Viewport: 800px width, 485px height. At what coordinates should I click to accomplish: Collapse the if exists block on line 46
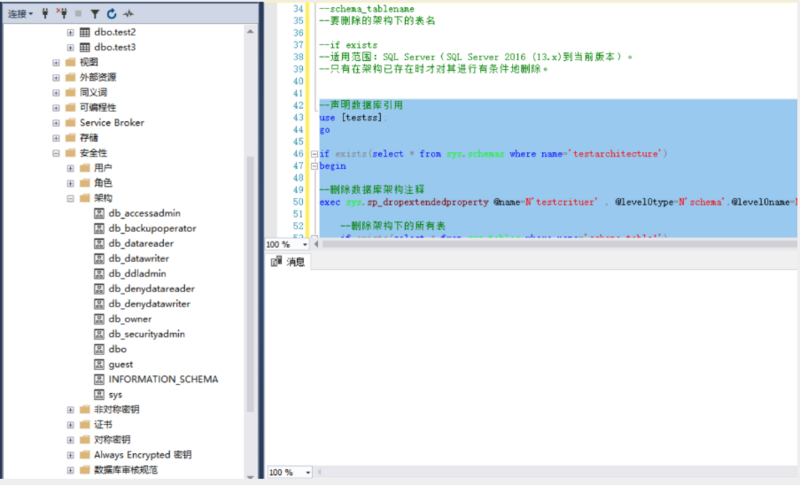[x=315, y=154]
